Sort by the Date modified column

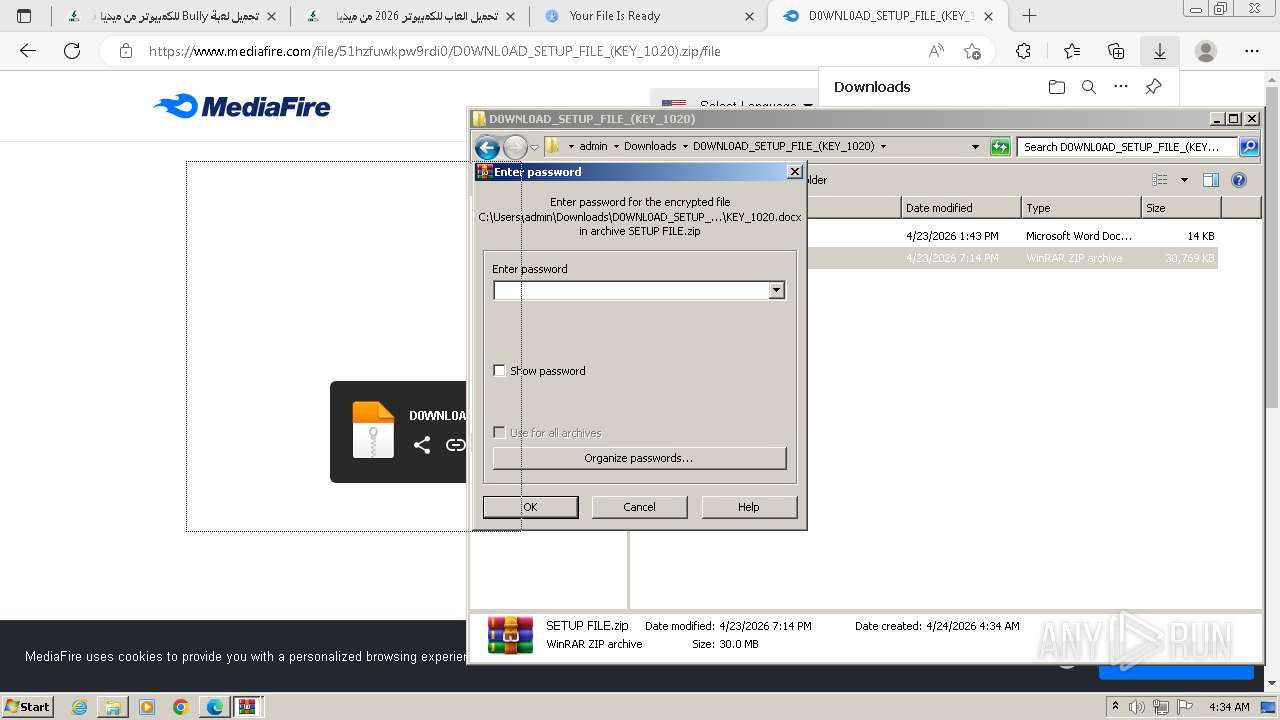point(961,208)
